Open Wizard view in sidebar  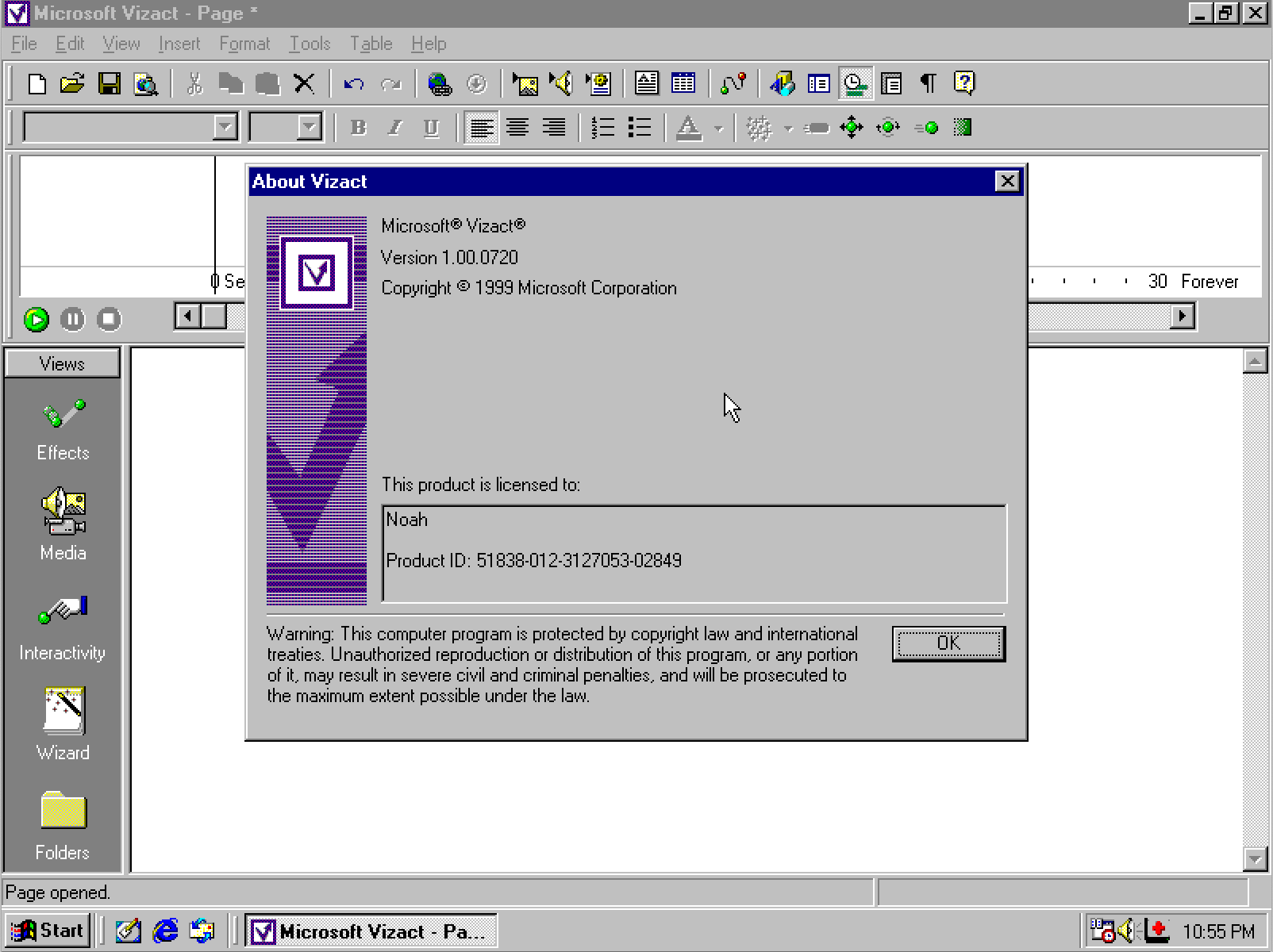(x=63, y=724)
